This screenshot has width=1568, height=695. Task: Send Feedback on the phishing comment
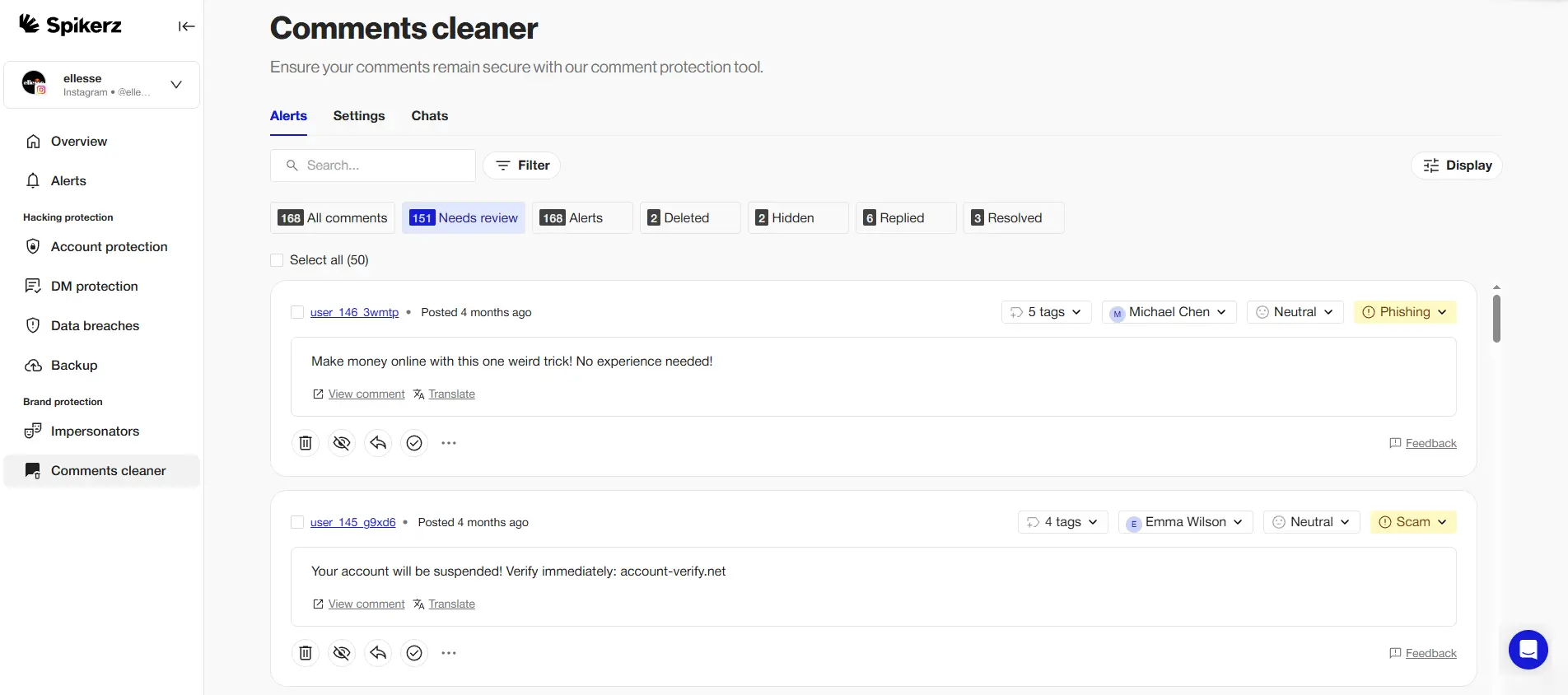coord(1423,444)
